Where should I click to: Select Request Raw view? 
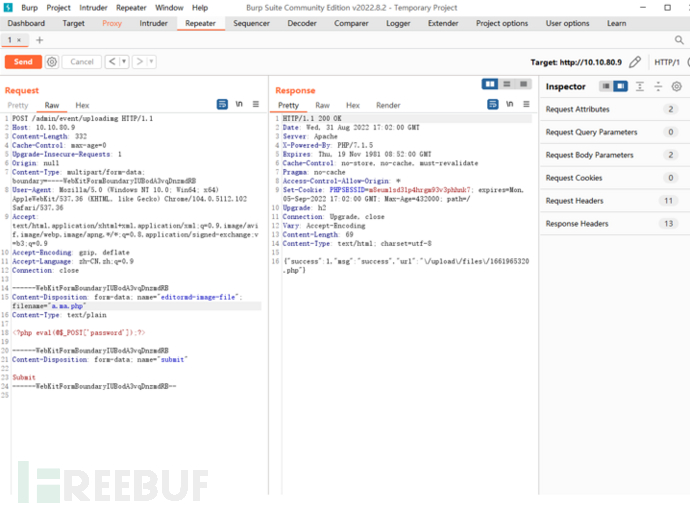[x=51, y=105]
